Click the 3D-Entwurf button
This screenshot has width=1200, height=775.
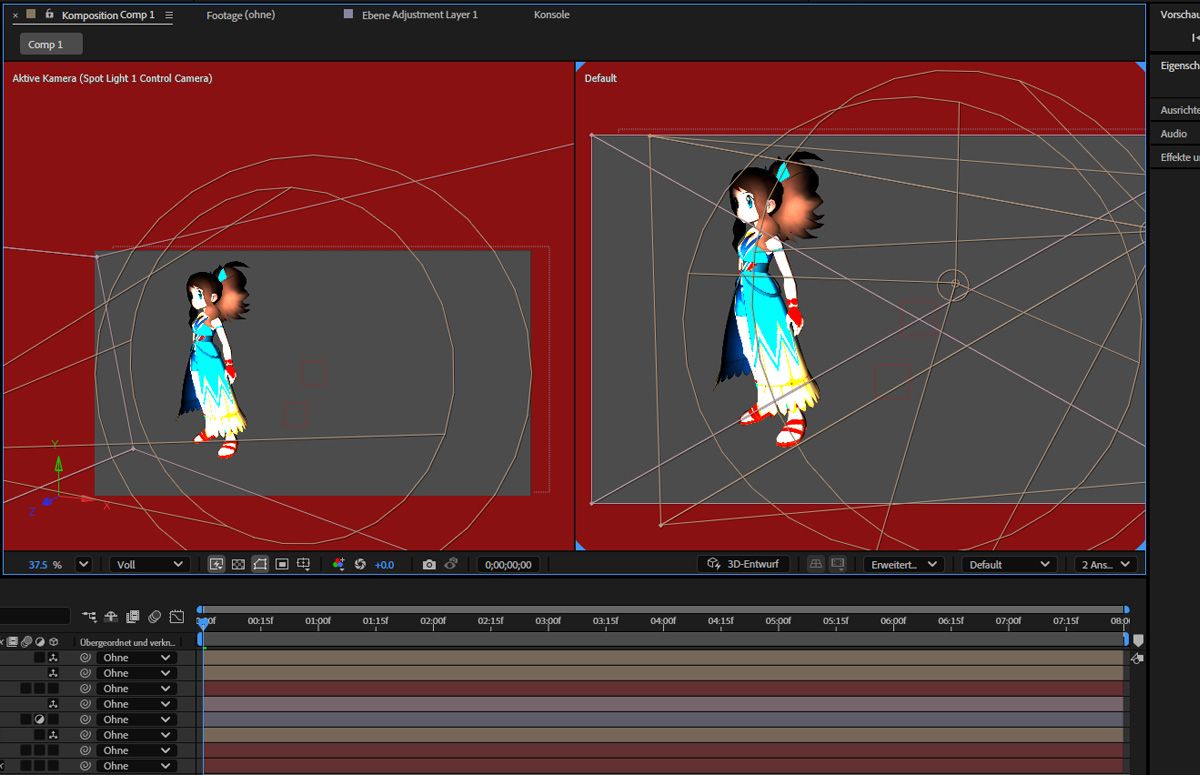[743, 565]
